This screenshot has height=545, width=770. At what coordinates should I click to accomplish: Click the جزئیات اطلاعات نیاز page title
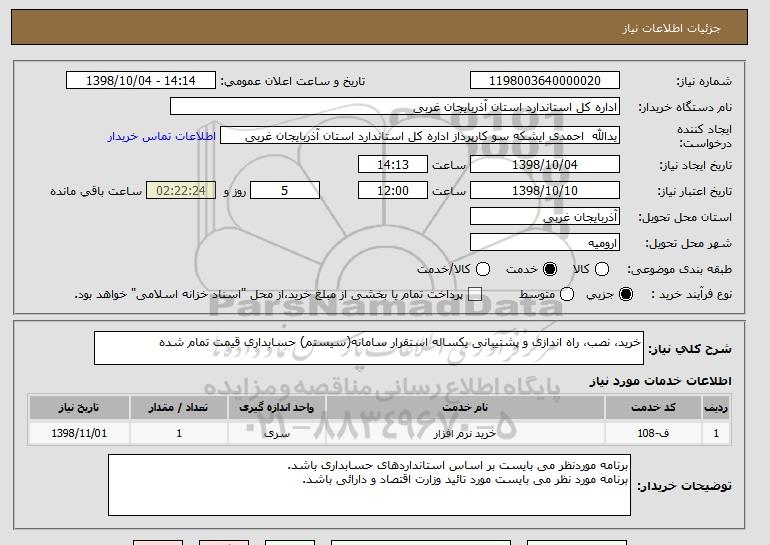671,28
